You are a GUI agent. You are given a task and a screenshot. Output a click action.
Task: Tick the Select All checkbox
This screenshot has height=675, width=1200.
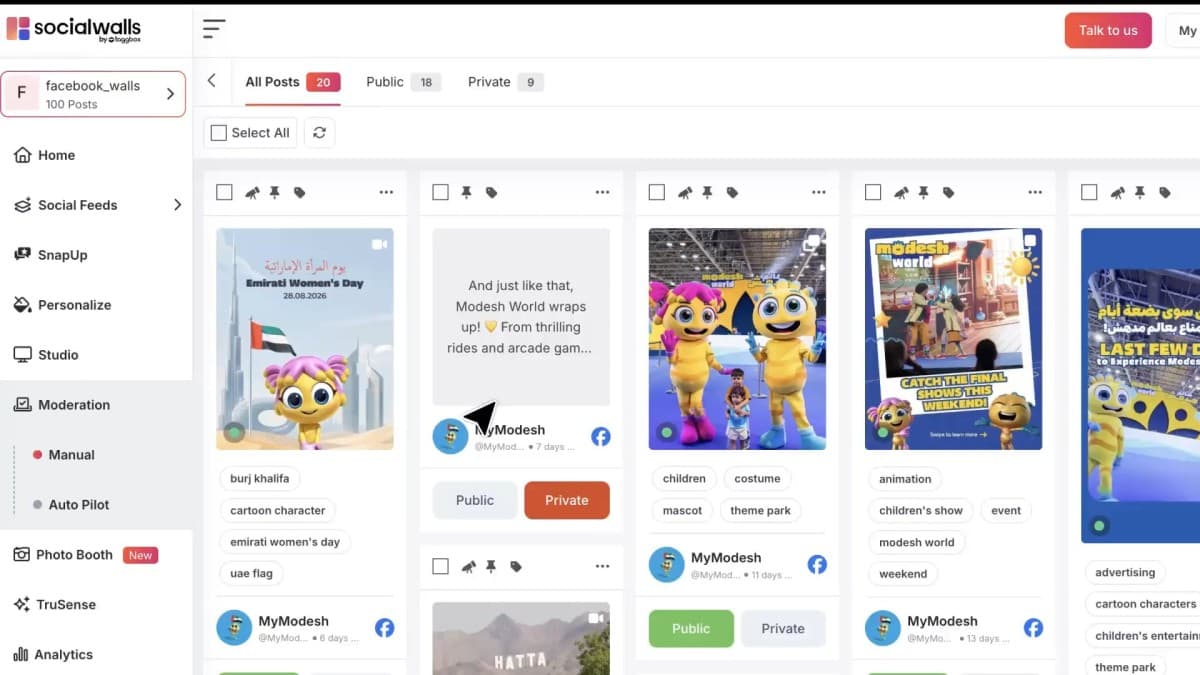(219, 132)
